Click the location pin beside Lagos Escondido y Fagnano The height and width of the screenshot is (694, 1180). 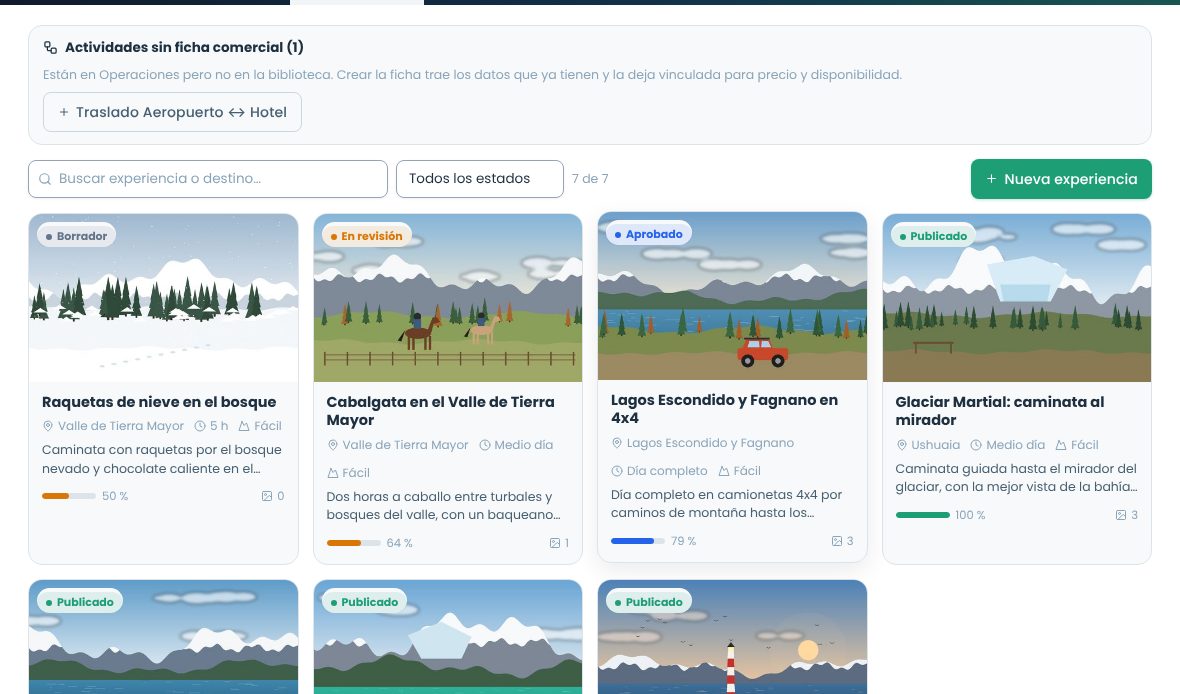pyautogui.click(x=617, y=443)
